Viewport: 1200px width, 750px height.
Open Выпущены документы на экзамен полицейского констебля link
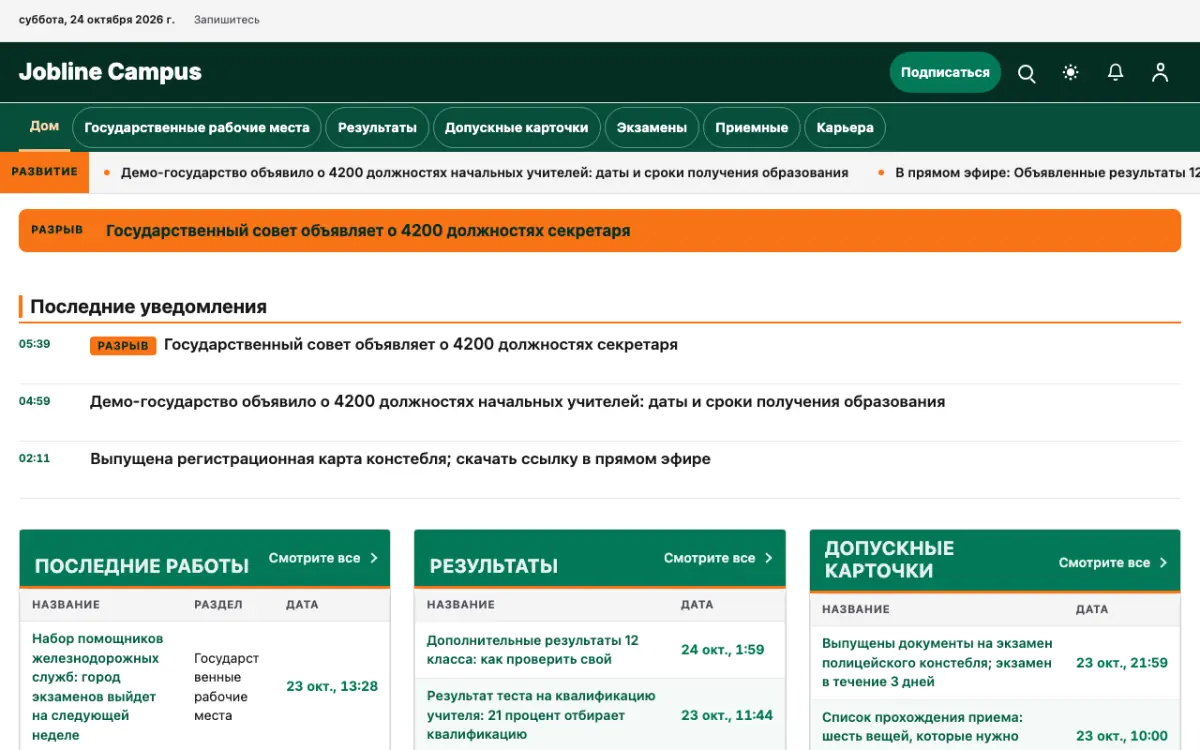pos(937,663)
